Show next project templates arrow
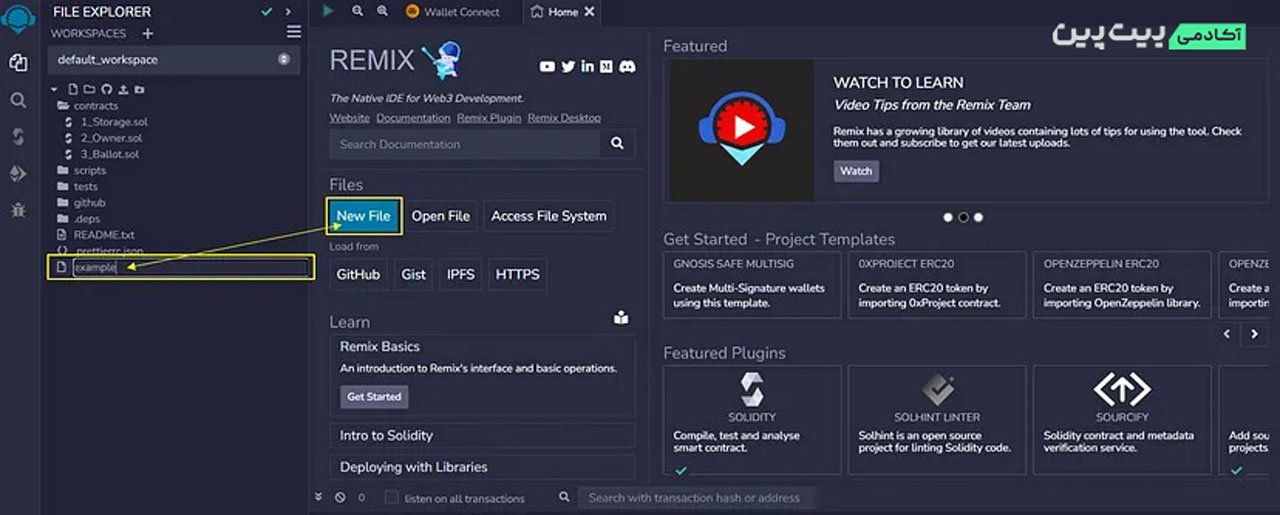 pyautogui.click(x=1254, y=334)
